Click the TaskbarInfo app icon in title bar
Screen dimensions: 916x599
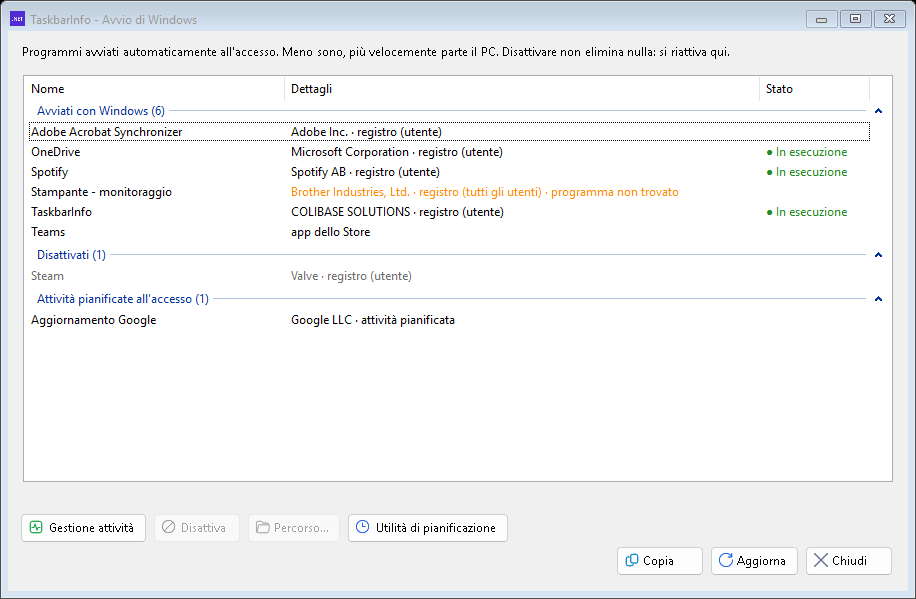[x=18, y=19]
